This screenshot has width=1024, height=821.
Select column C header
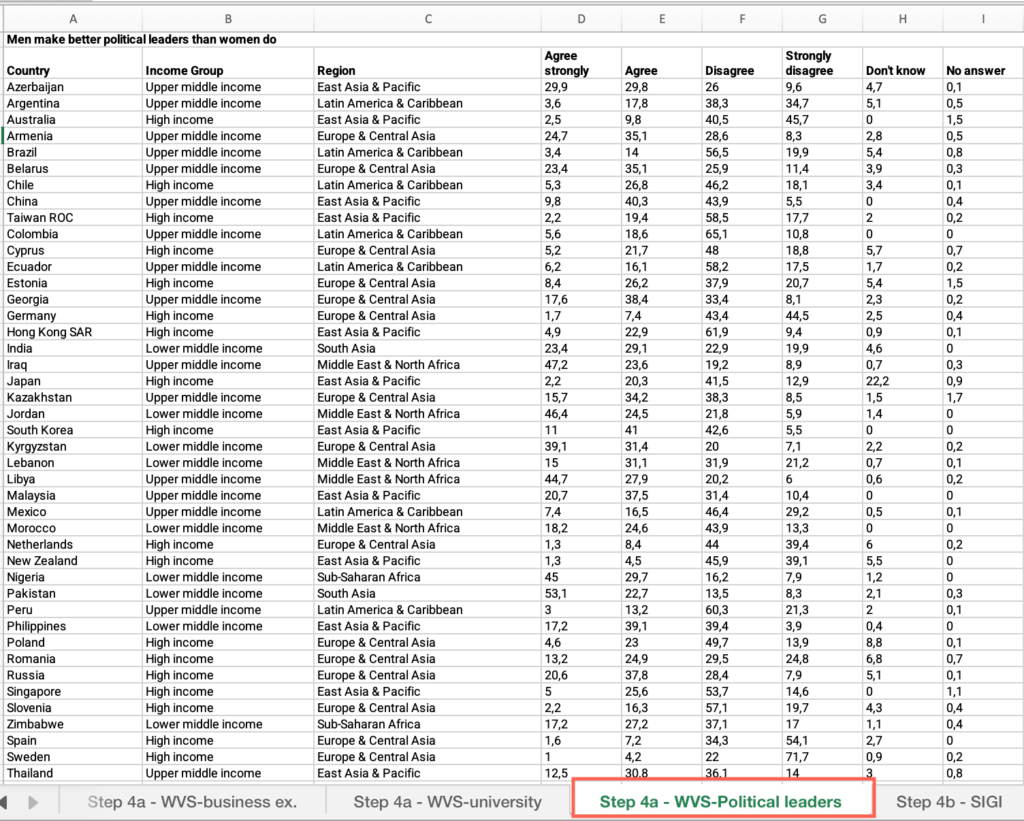428,19
